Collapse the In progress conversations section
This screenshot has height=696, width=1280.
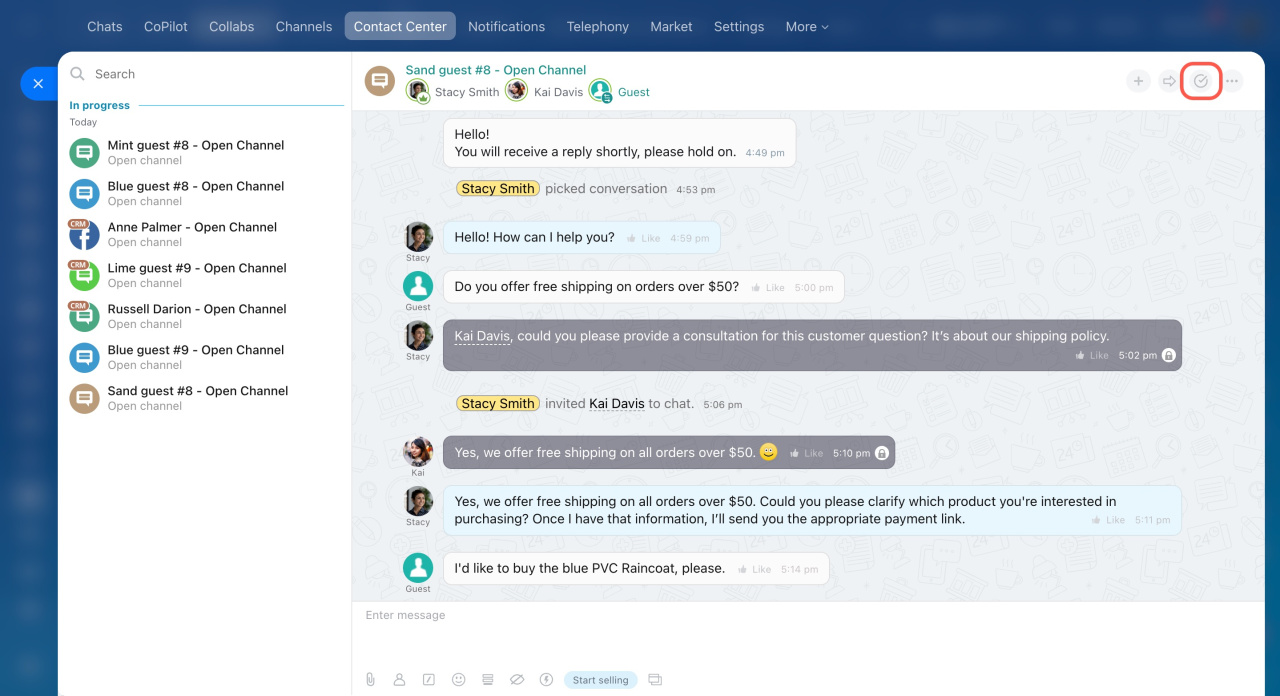click(x=100, y=105)
